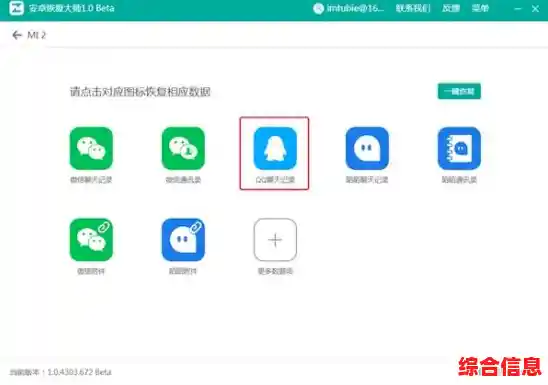The width and height of the screenshot is (548, 385).
Task: Select the QQ chat records penguin icon
Action: pos(275,148)
